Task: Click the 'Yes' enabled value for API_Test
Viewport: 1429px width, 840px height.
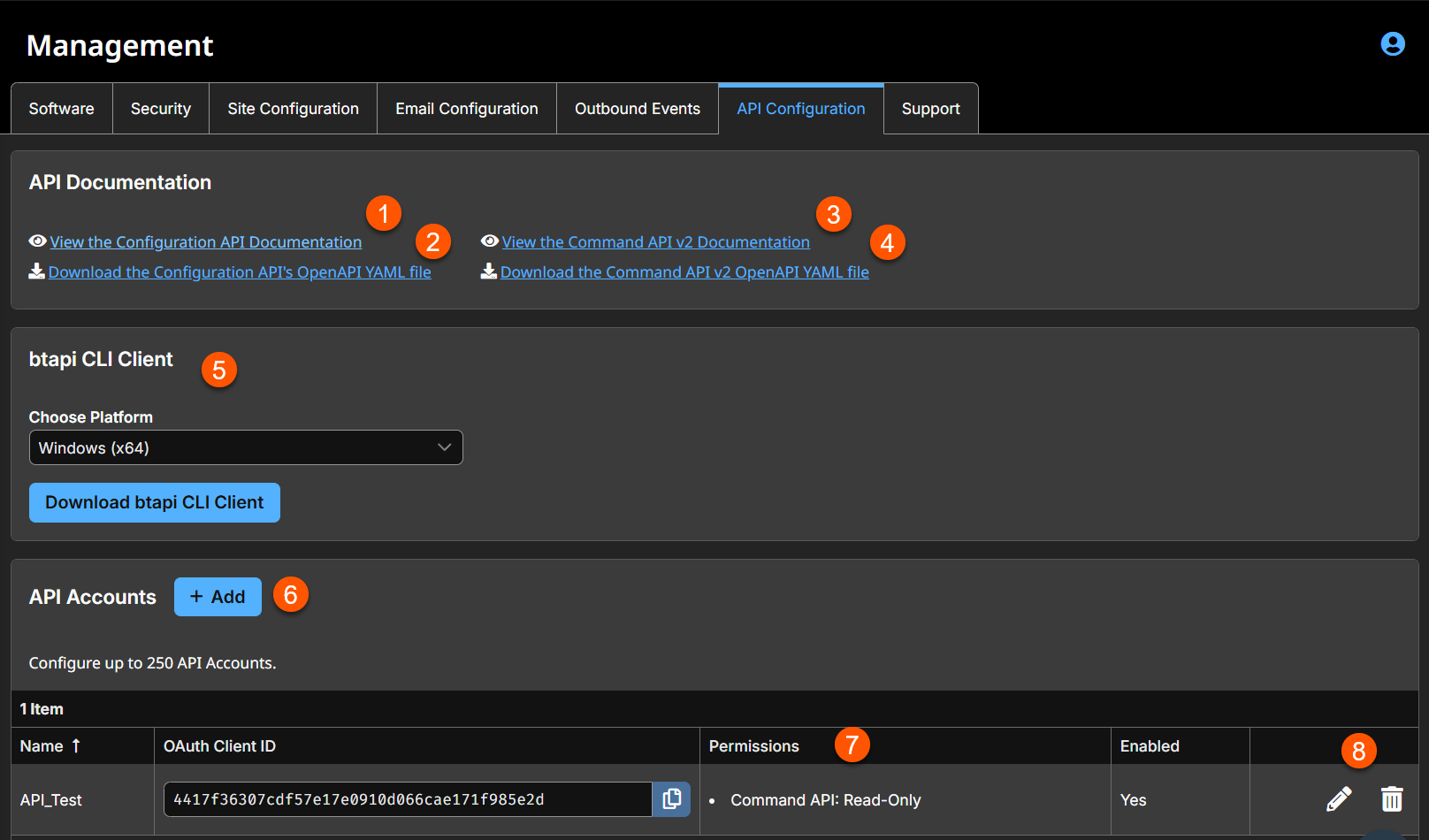Action: coord(1133,800)
